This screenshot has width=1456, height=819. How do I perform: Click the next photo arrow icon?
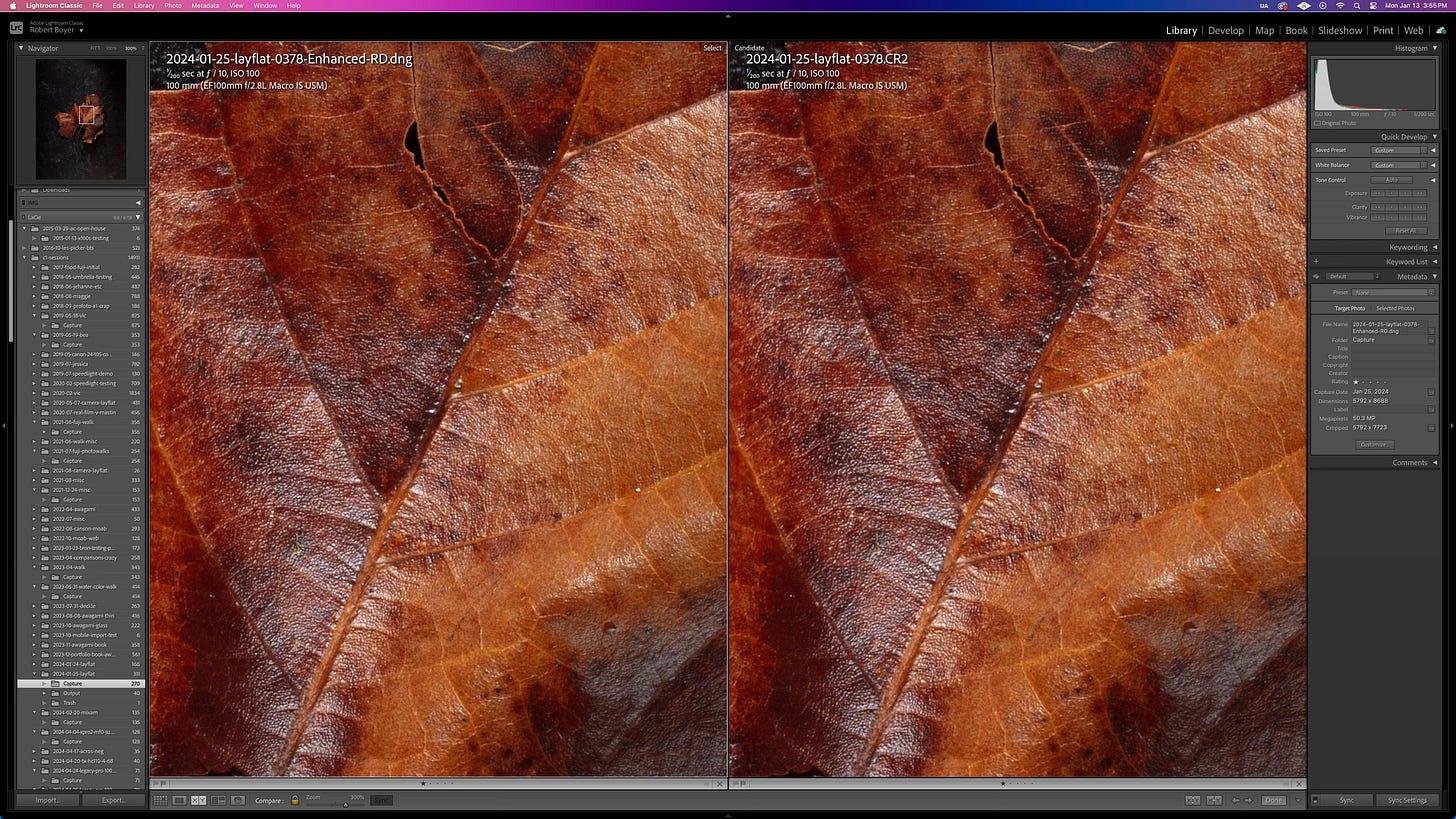click(1247, 800)
